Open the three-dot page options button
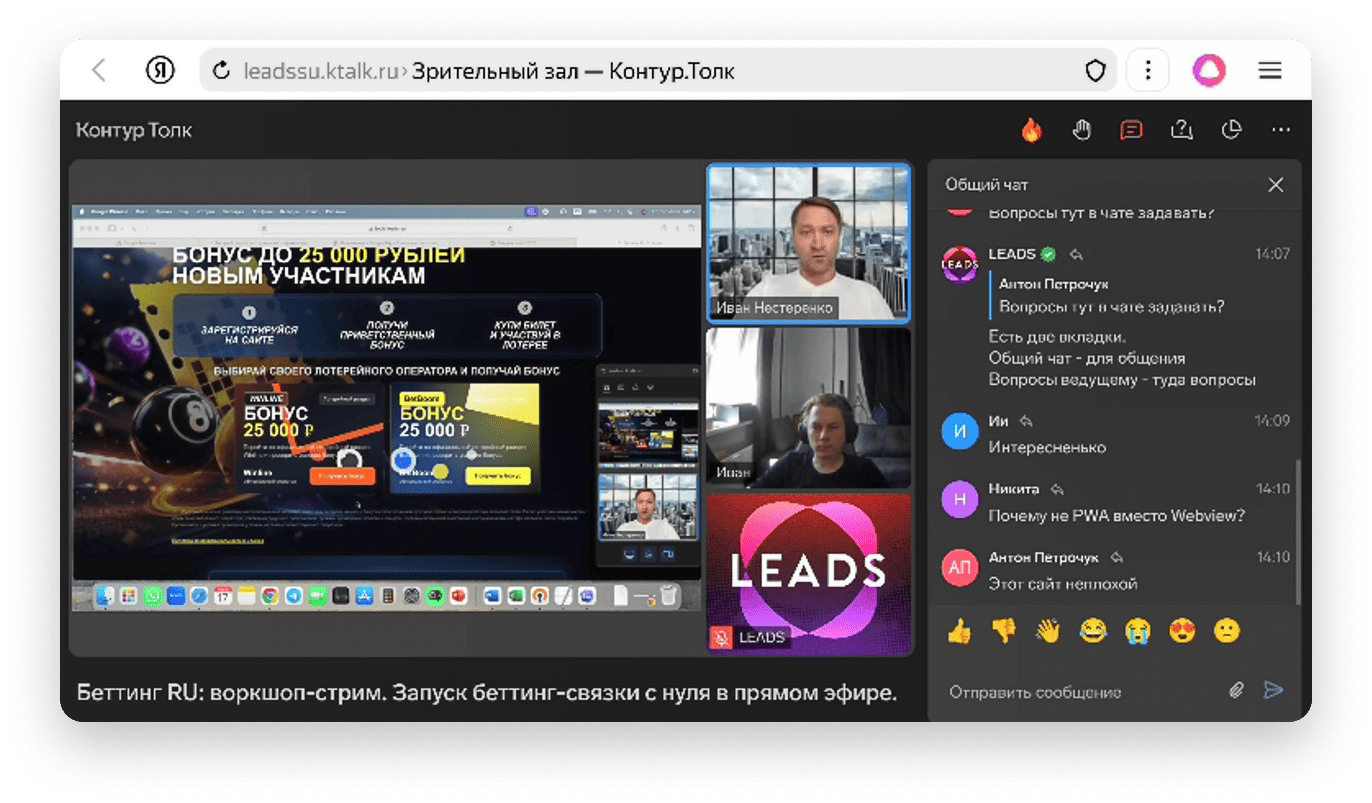The height and width of the screenshot is (803, 1372). (1148, 71)
